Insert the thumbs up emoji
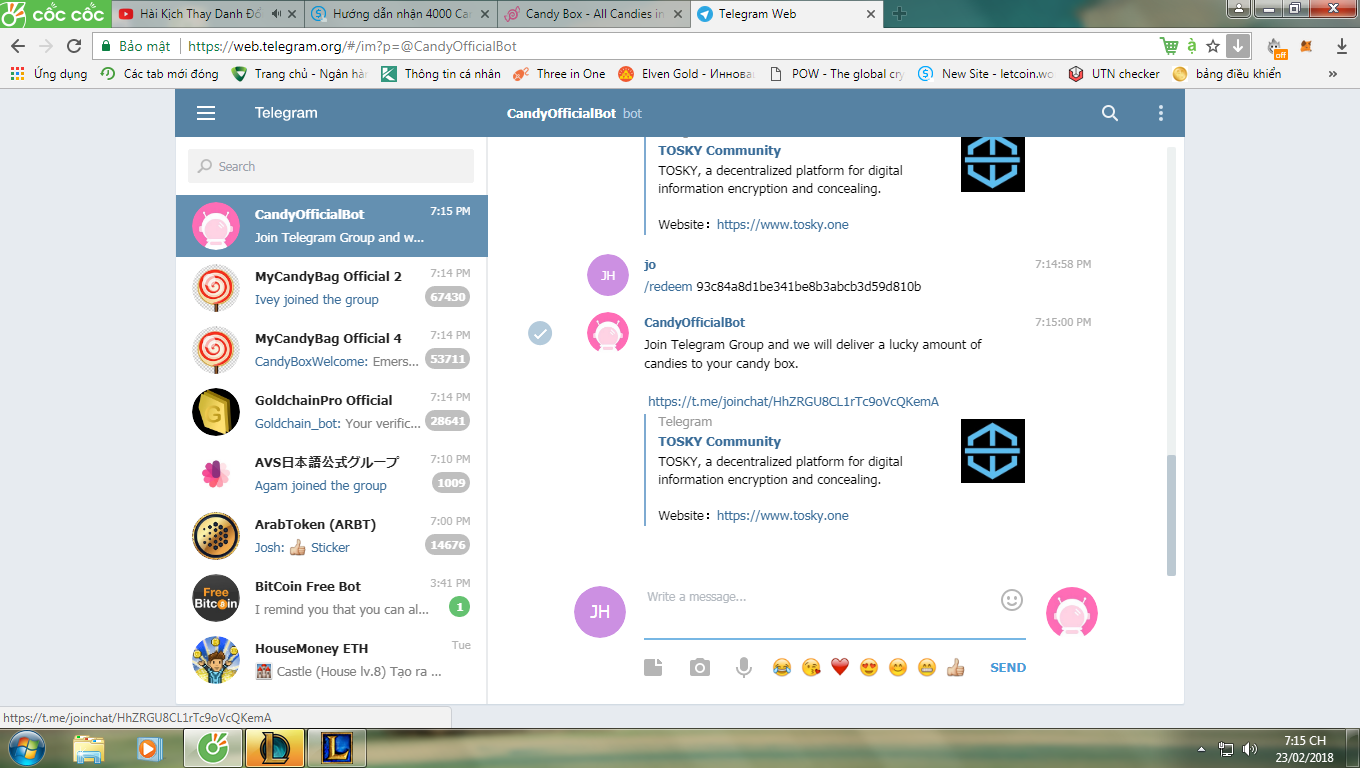The width and height of the screenshot is (1360, 768). [x=956, y=667]
